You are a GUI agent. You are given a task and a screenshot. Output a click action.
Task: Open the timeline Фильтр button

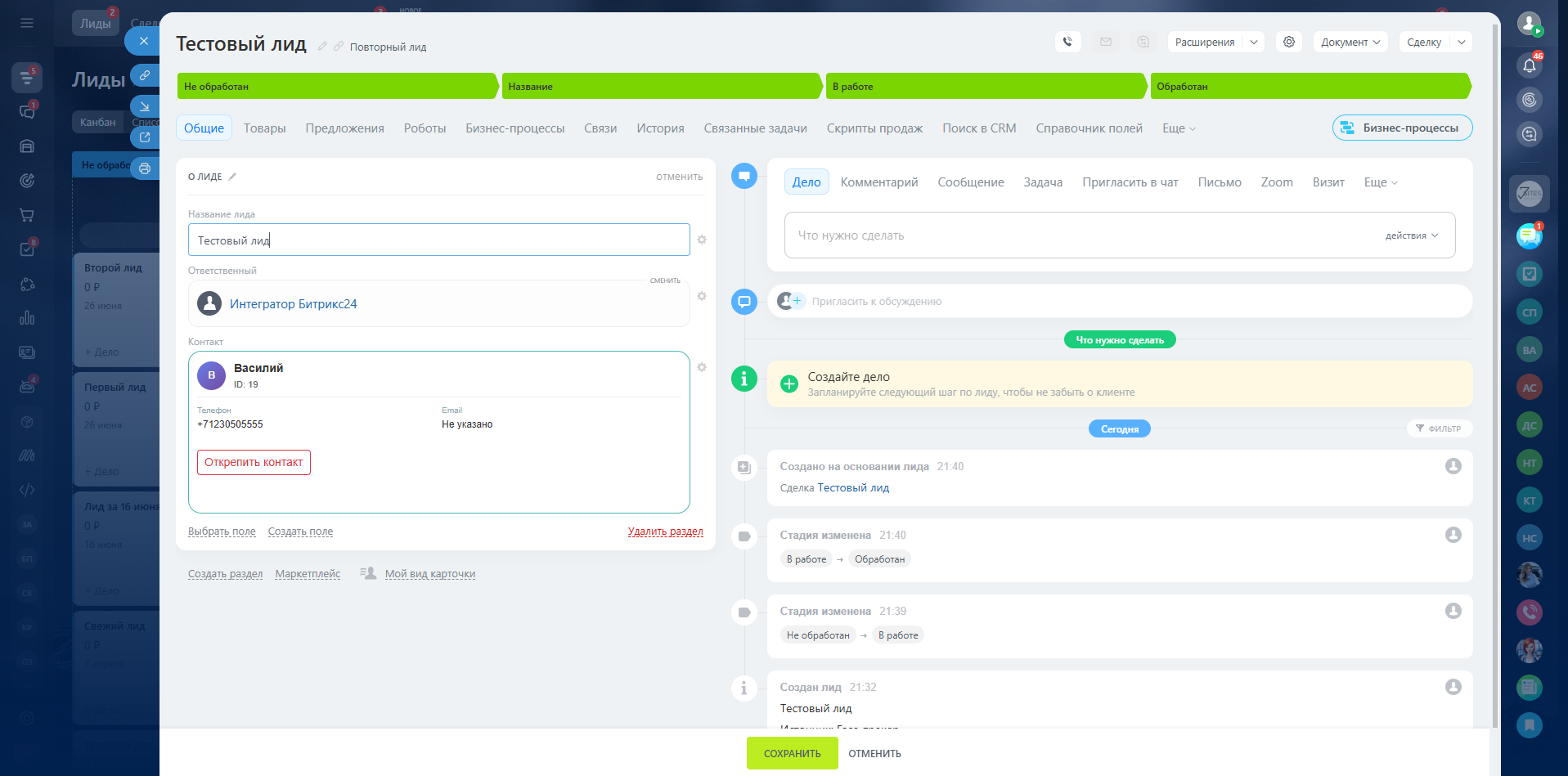tap(1439, 428)
